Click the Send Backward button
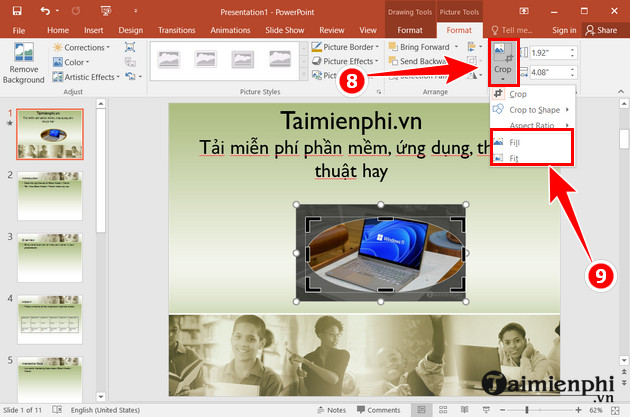This screenshot has height=417, width=630. pos(418,61)
